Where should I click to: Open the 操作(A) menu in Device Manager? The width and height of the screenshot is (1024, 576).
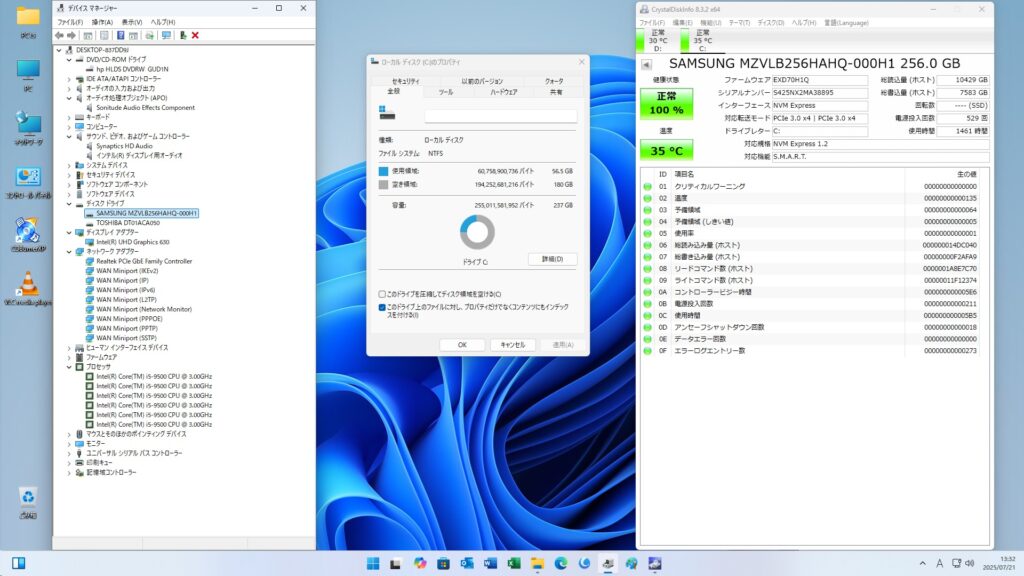(102, 21)
